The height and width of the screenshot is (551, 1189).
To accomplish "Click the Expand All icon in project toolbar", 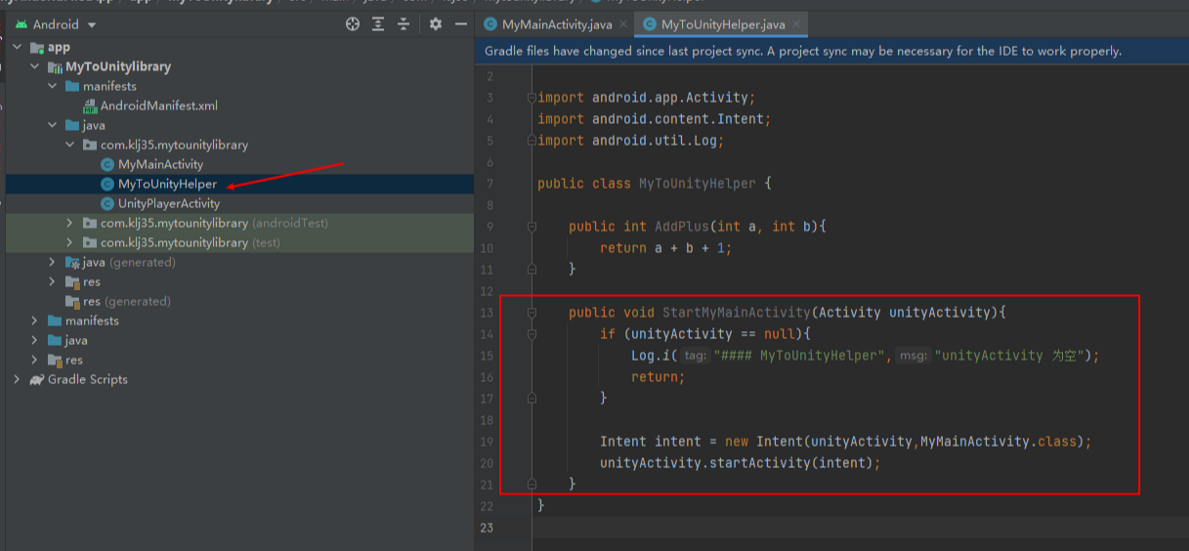I will 378,24.
